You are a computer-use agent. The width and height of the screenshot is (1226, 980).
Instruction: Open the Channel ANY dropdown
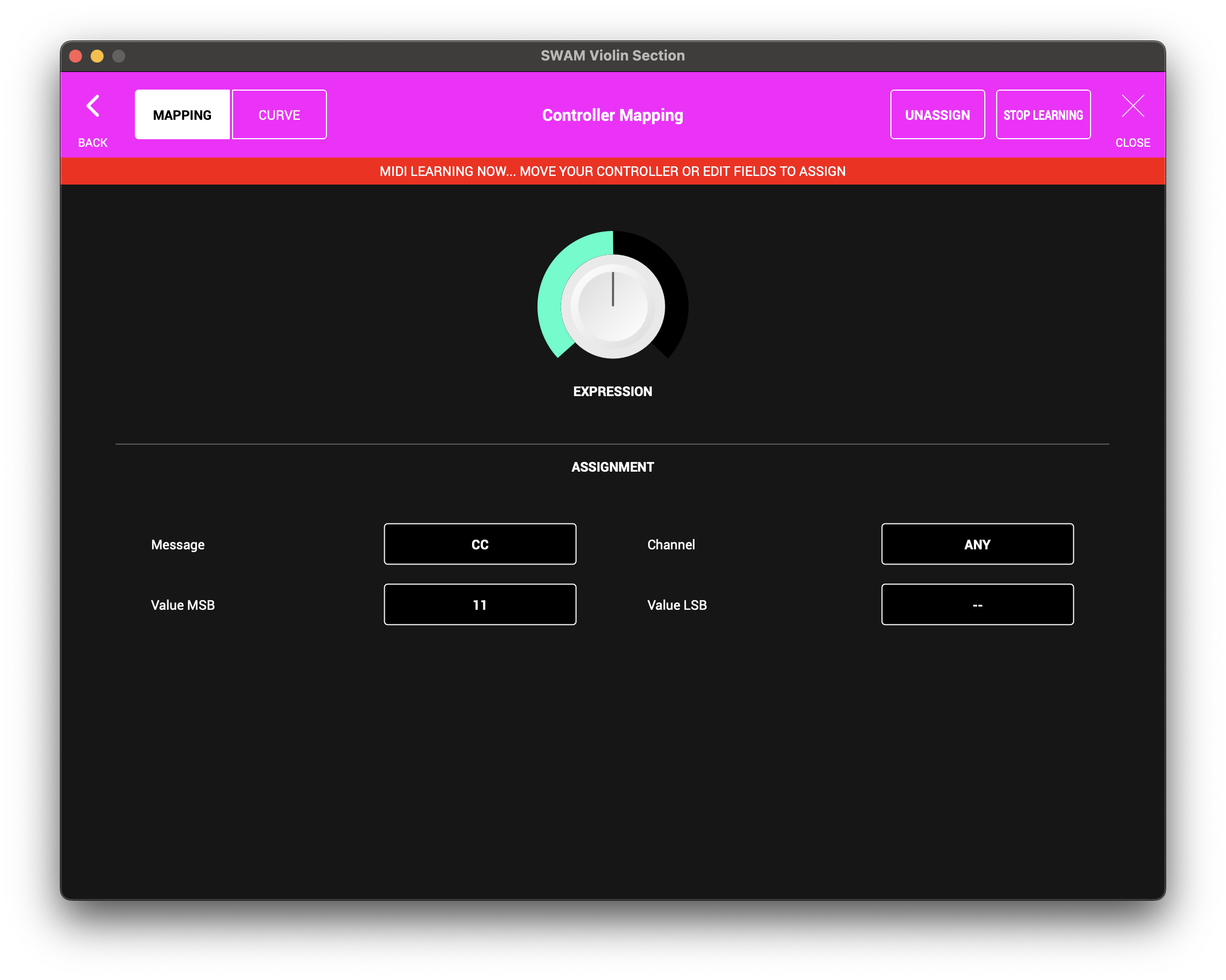pyautogui.click(x=977, y=545)
